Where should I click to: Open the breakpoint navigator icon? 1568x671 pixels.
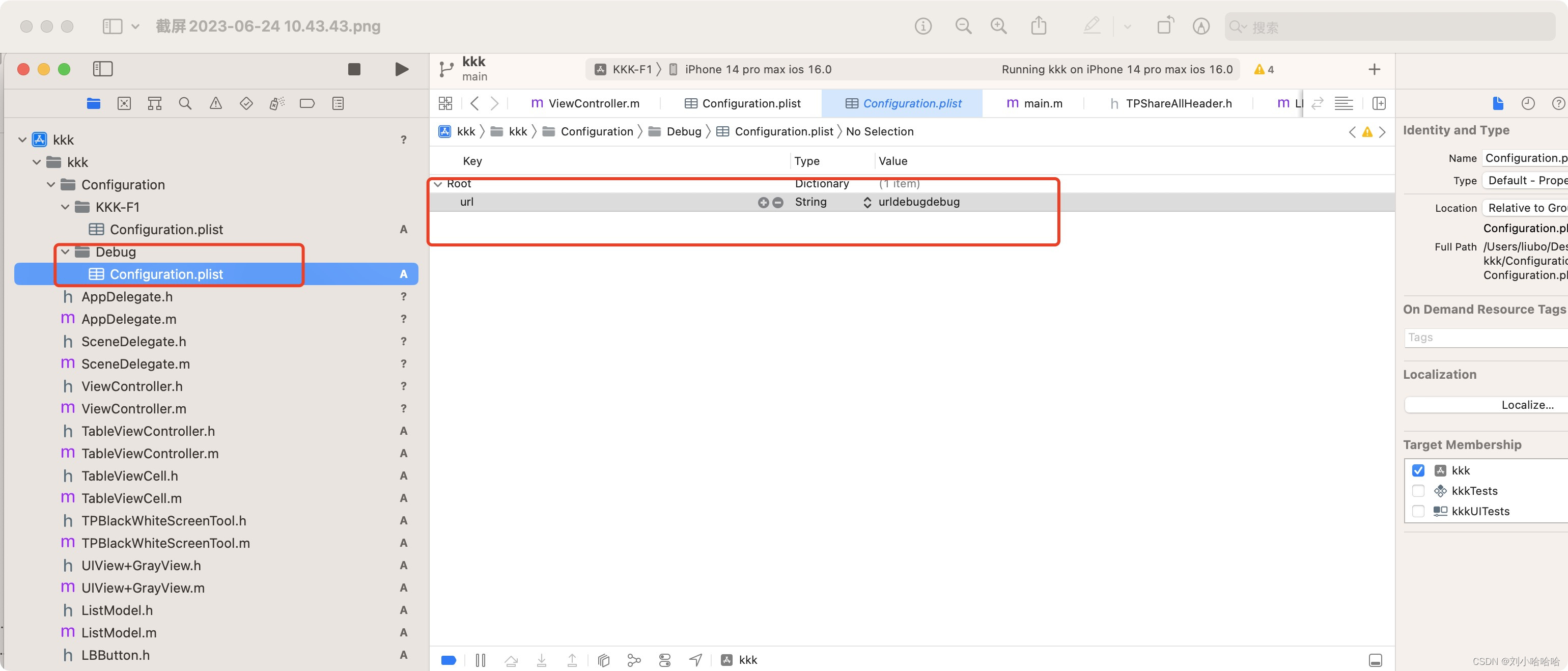307,103
